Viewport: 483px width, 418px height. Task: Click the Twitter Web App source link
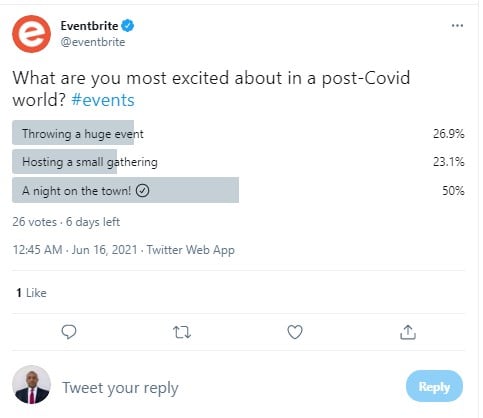(x=191, y=250)
